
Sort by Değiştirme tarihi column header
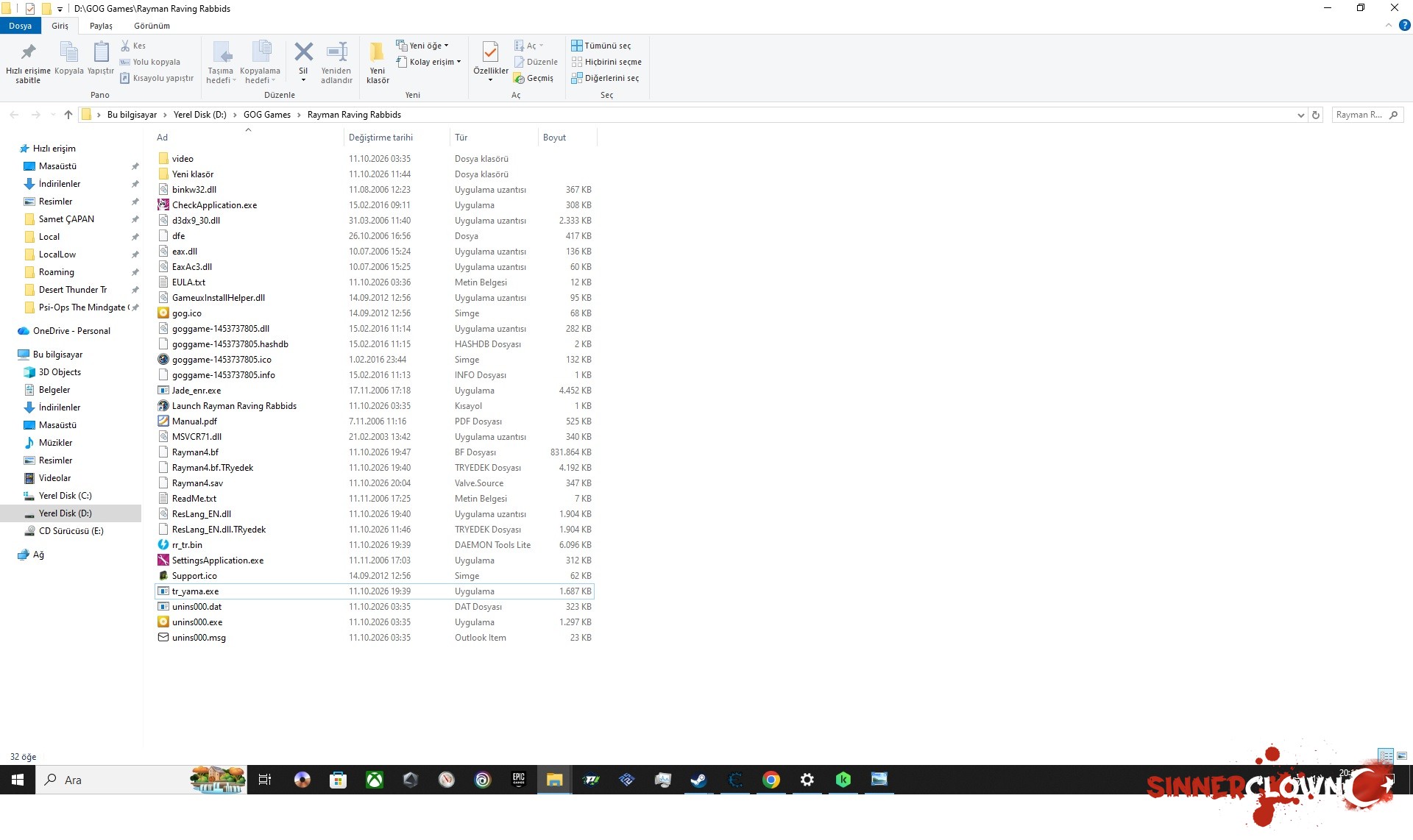pos(396,138)
